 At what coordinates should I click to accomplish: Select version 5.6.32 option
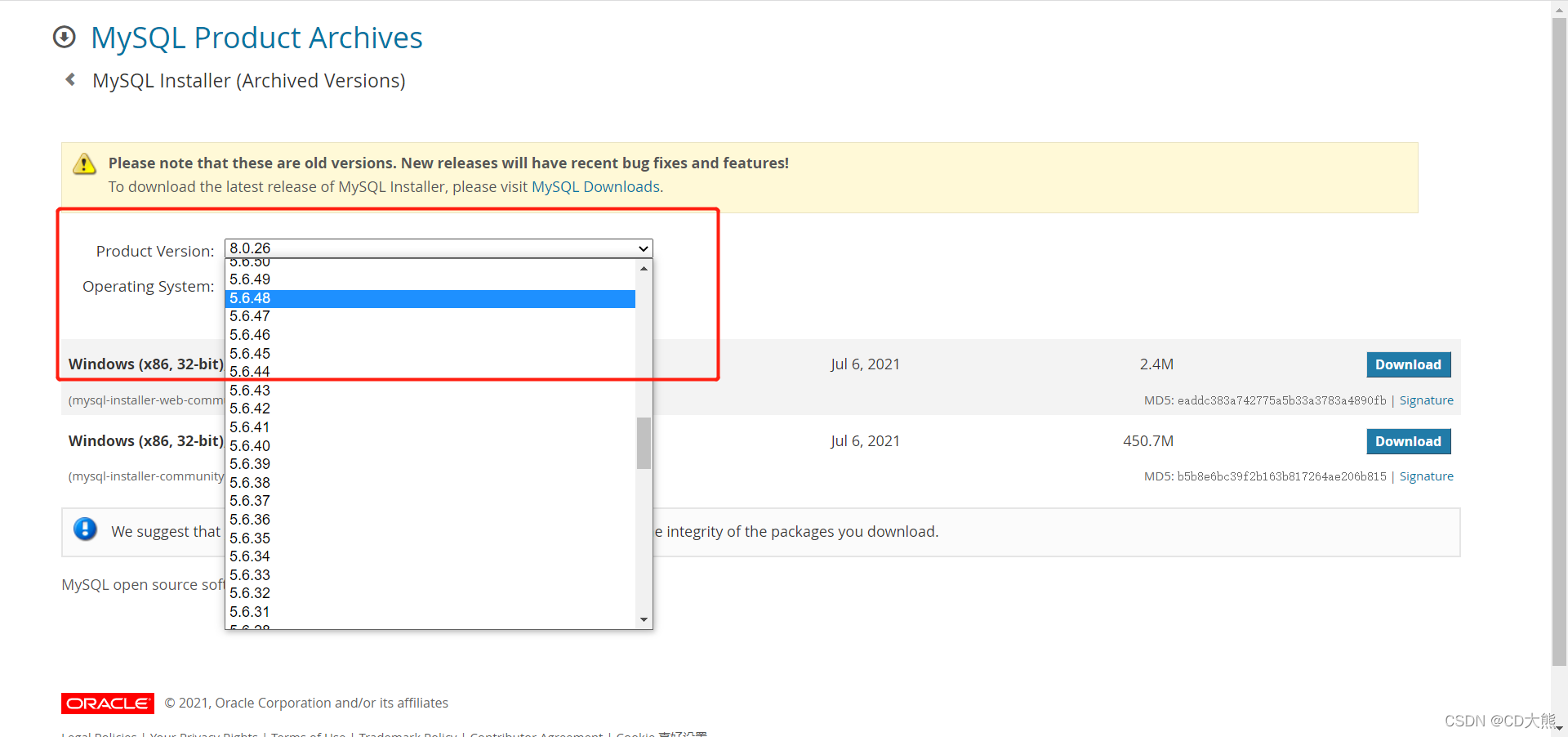[x=430, y=593]
